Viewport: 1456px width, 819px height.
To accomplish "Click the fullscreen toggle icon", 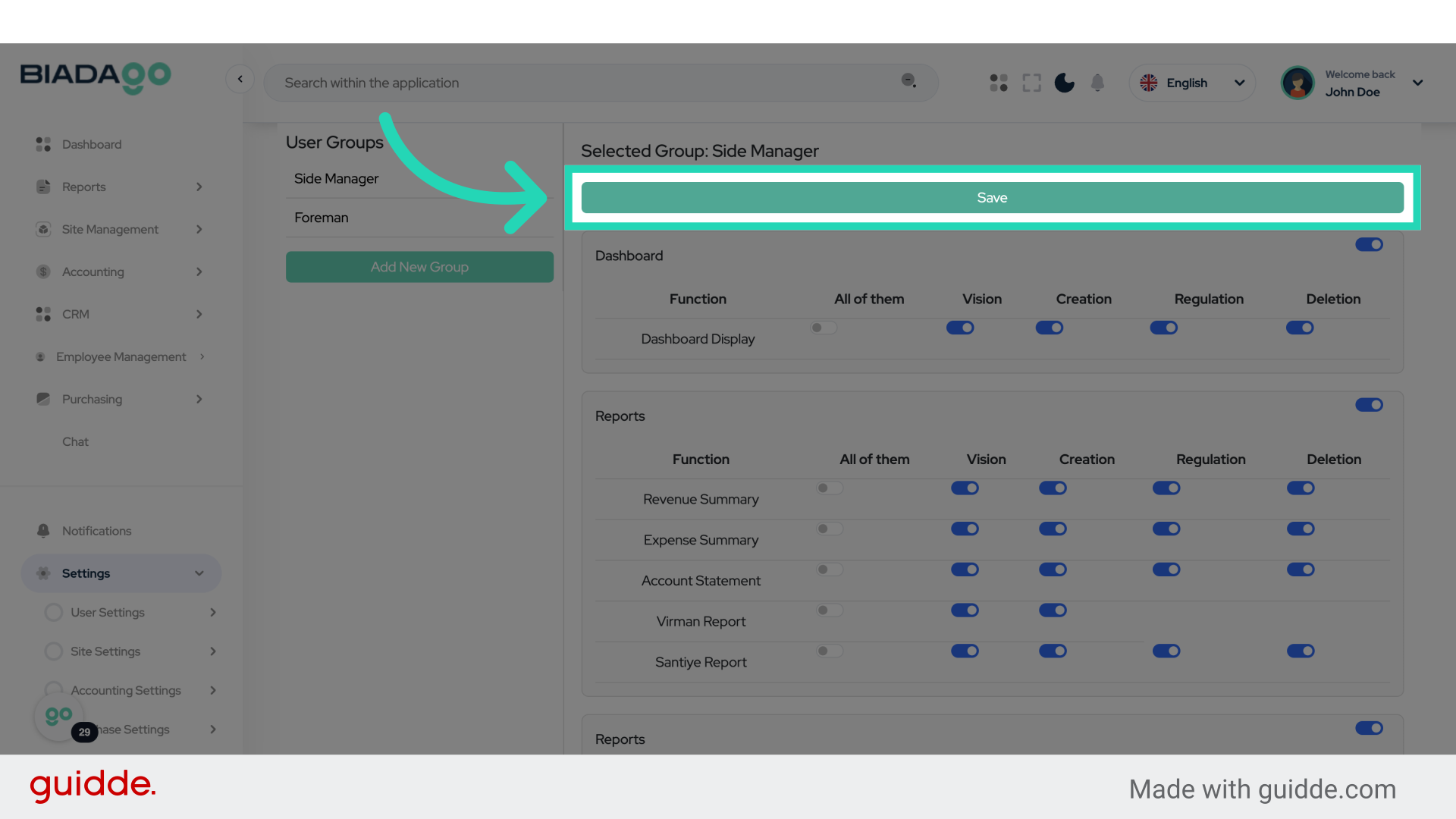I will point(1031,83).
